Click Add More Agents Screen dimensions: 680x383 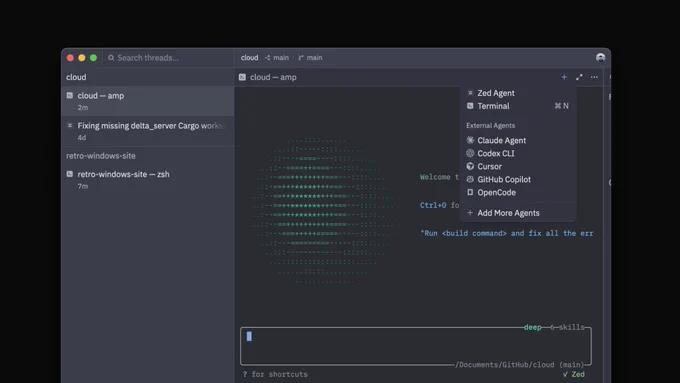pos(518,213)
